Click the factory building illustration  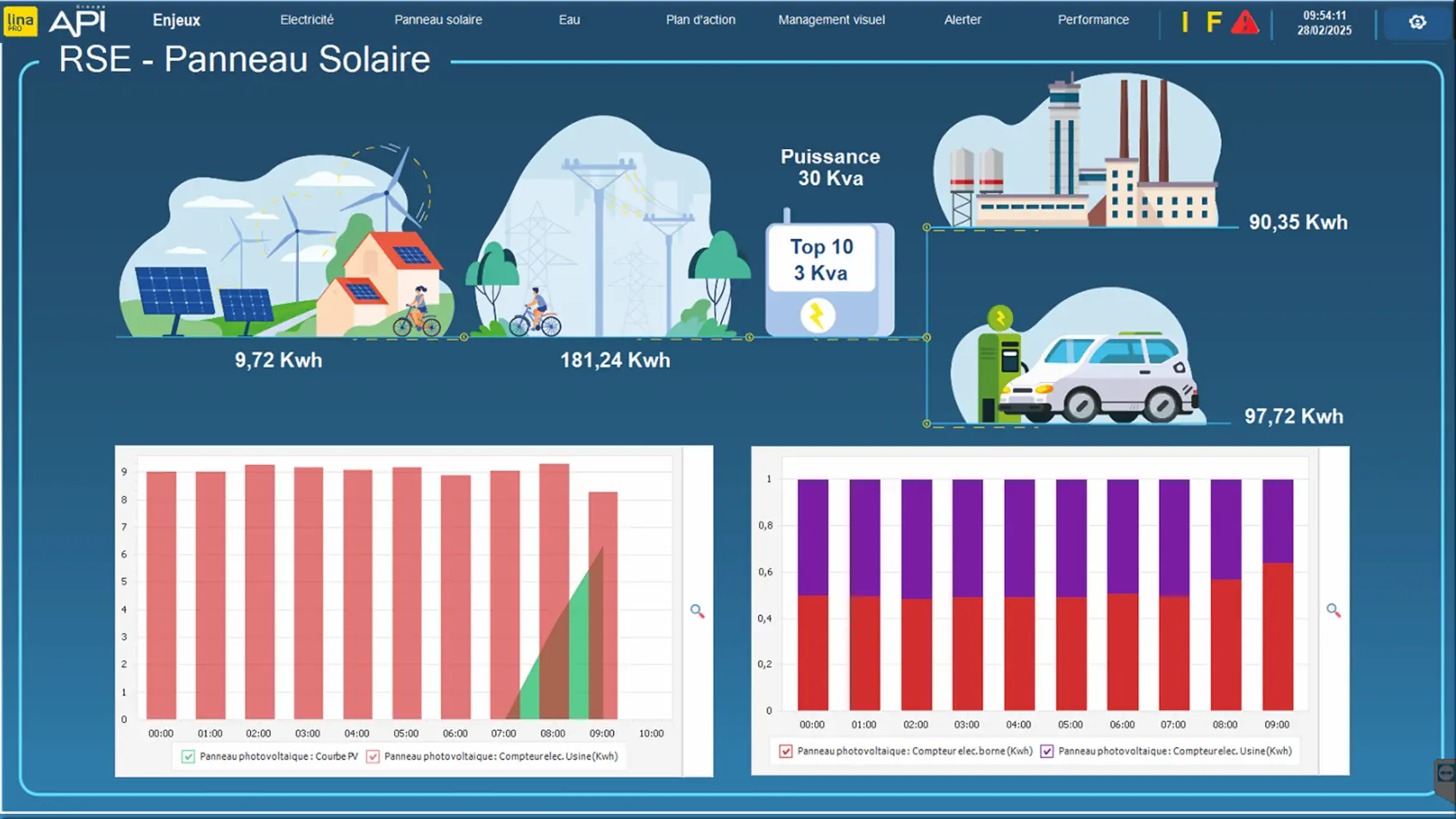(1083, 158)
